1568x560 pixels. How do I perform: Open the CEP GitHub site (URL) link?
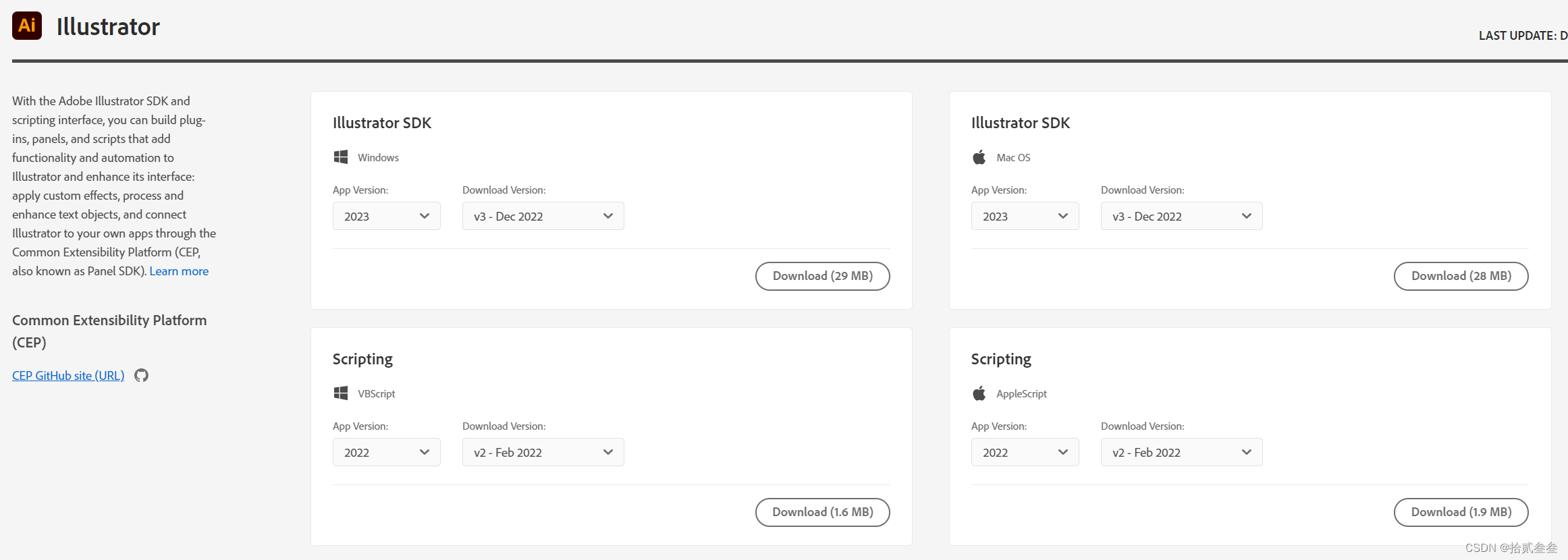click(x=68, y=375)
